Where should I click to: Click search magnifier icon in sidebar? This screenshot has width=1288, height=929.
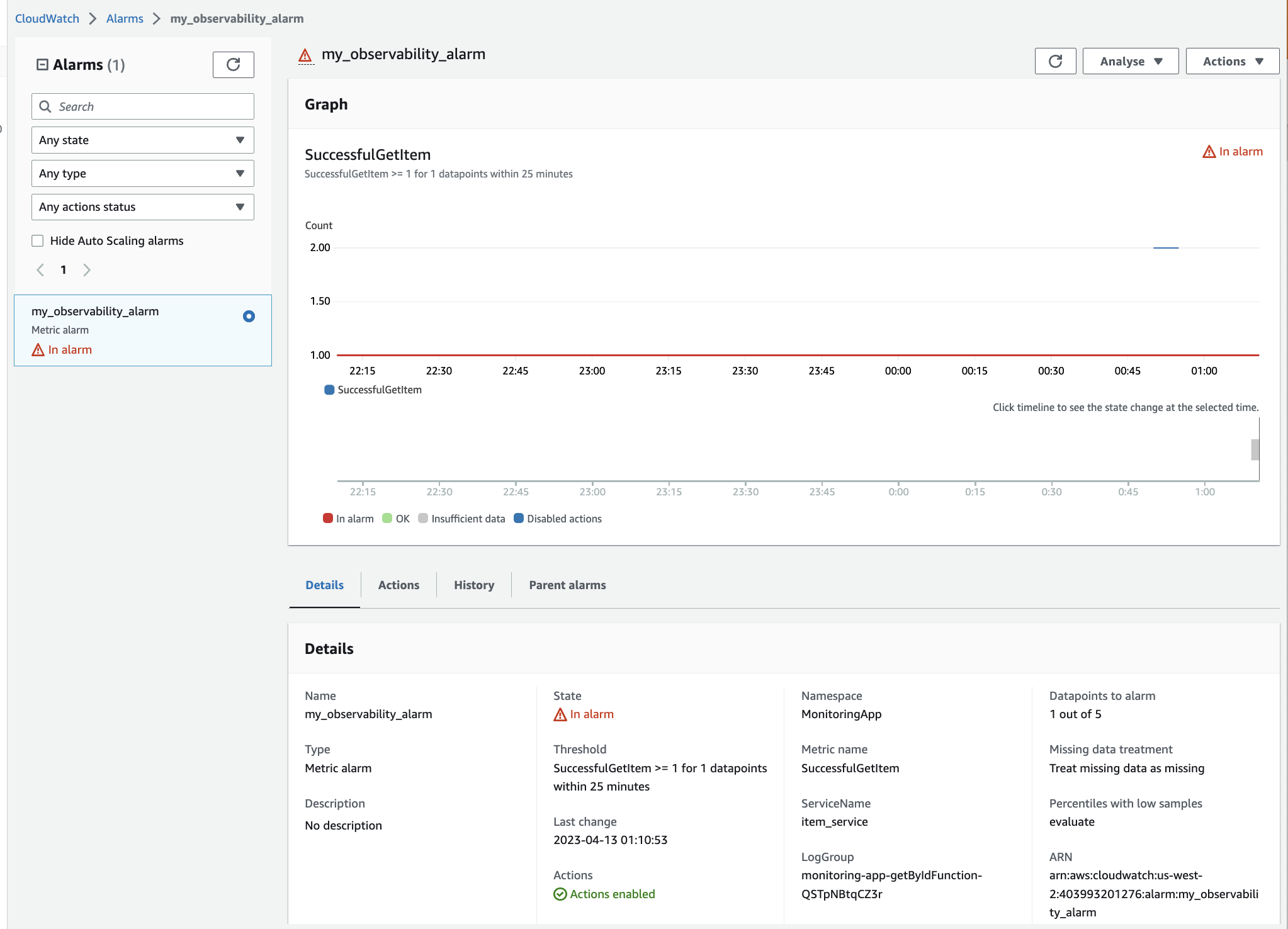point(45,106)
